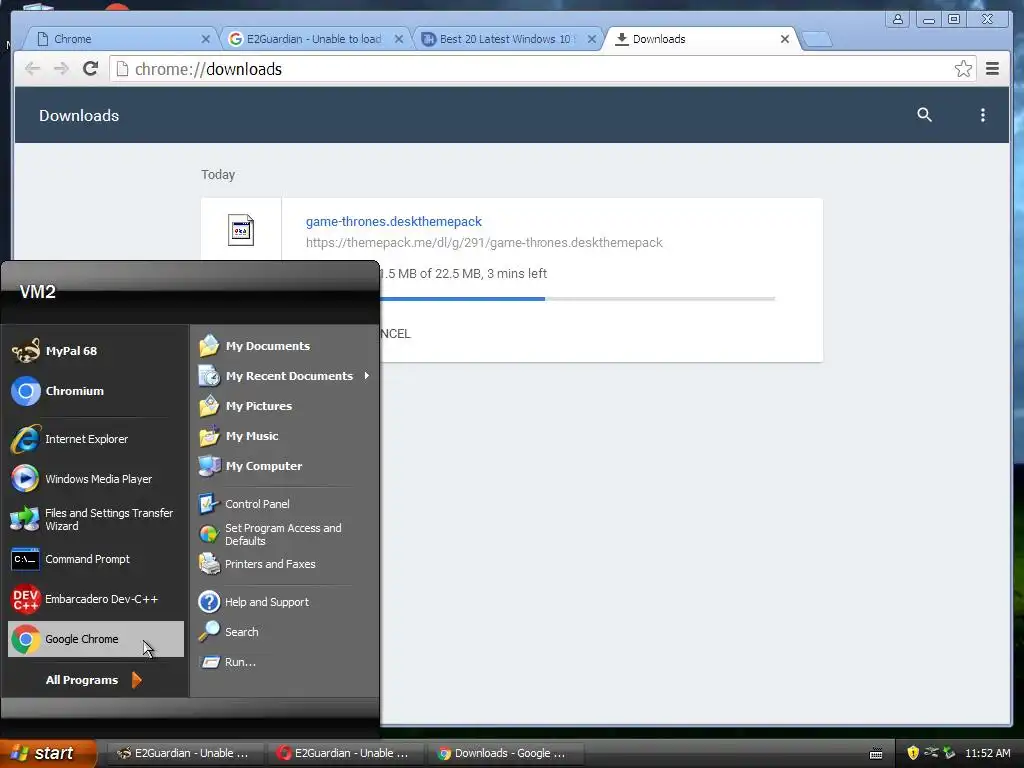The height and width of the screenshot is (768, 1024).
Task: Open Set Program Access and Defaults
Action: pos(284,534)
